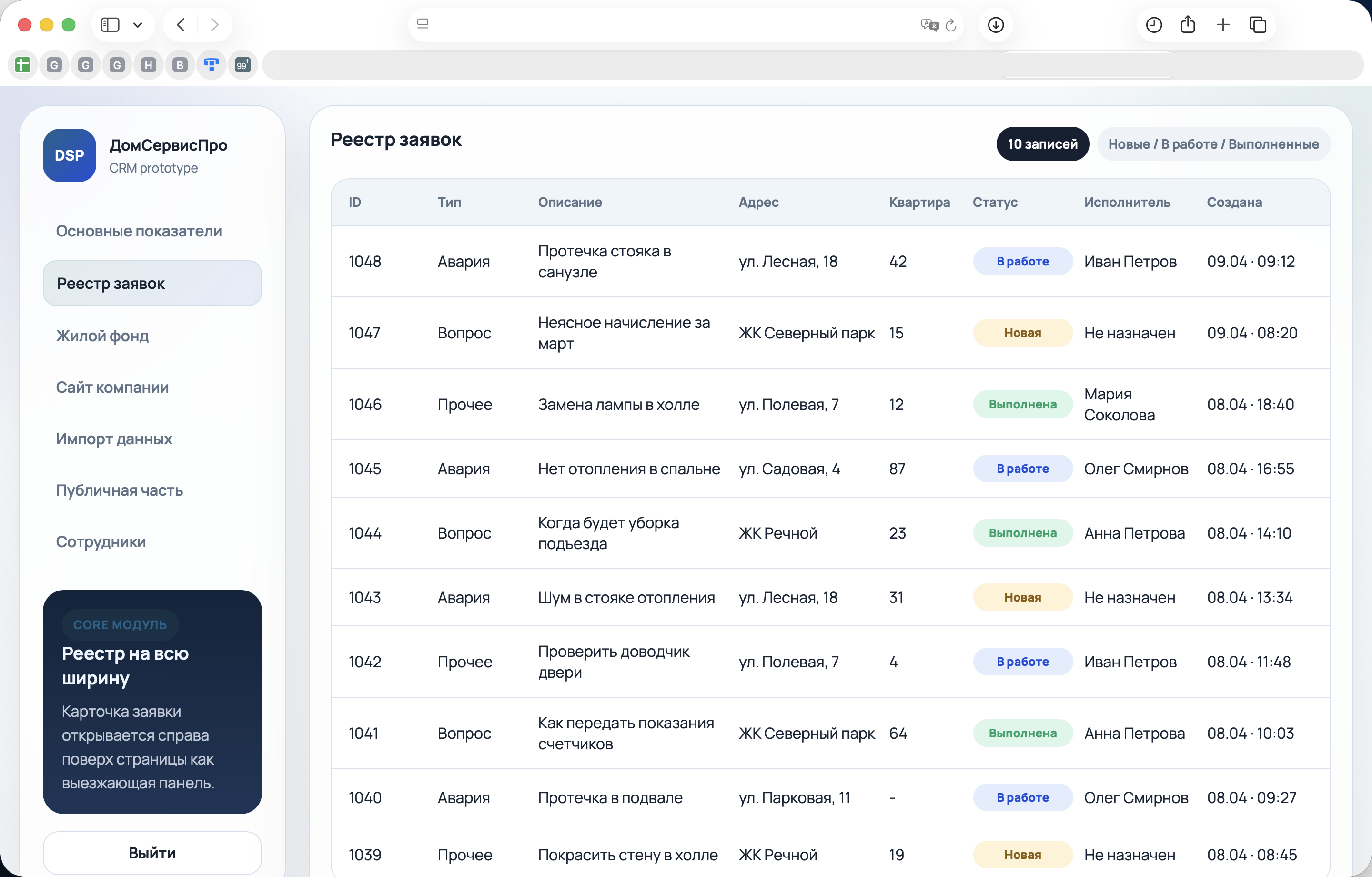Open a new tab with the plus icon
The image size is (1372, 877).
point(1223,24)
